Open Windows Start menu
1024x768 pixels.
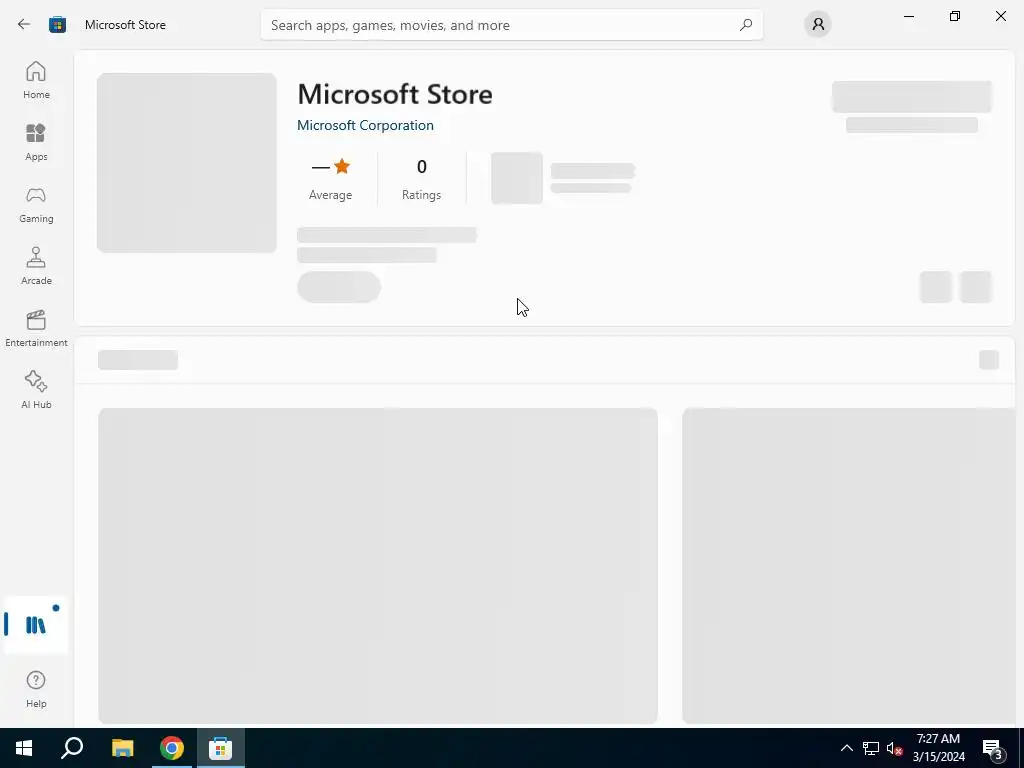pyautogui.click(x=24, y=748)
